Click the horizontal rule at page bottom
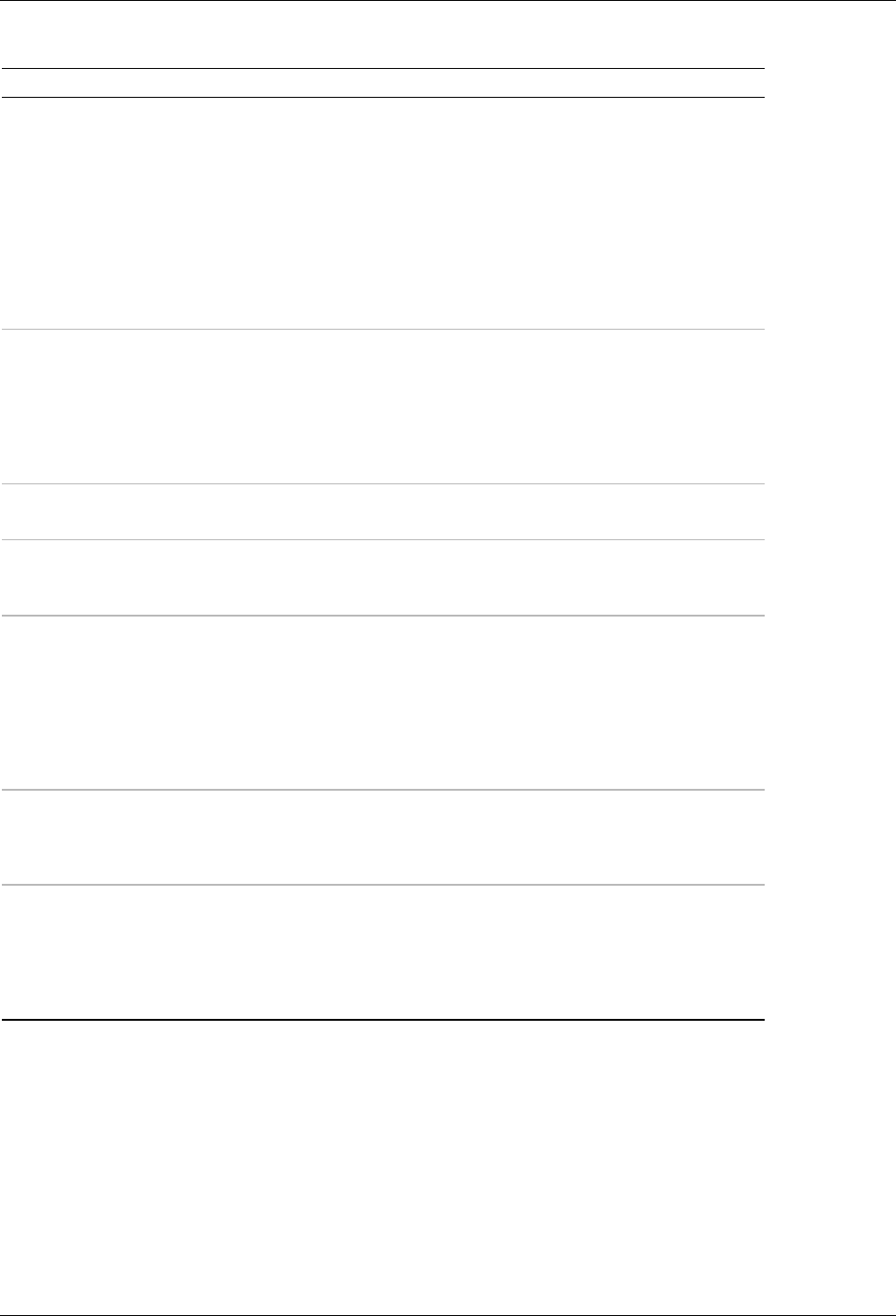This screenshot has width=896, height=1316. coord(448,1314)
